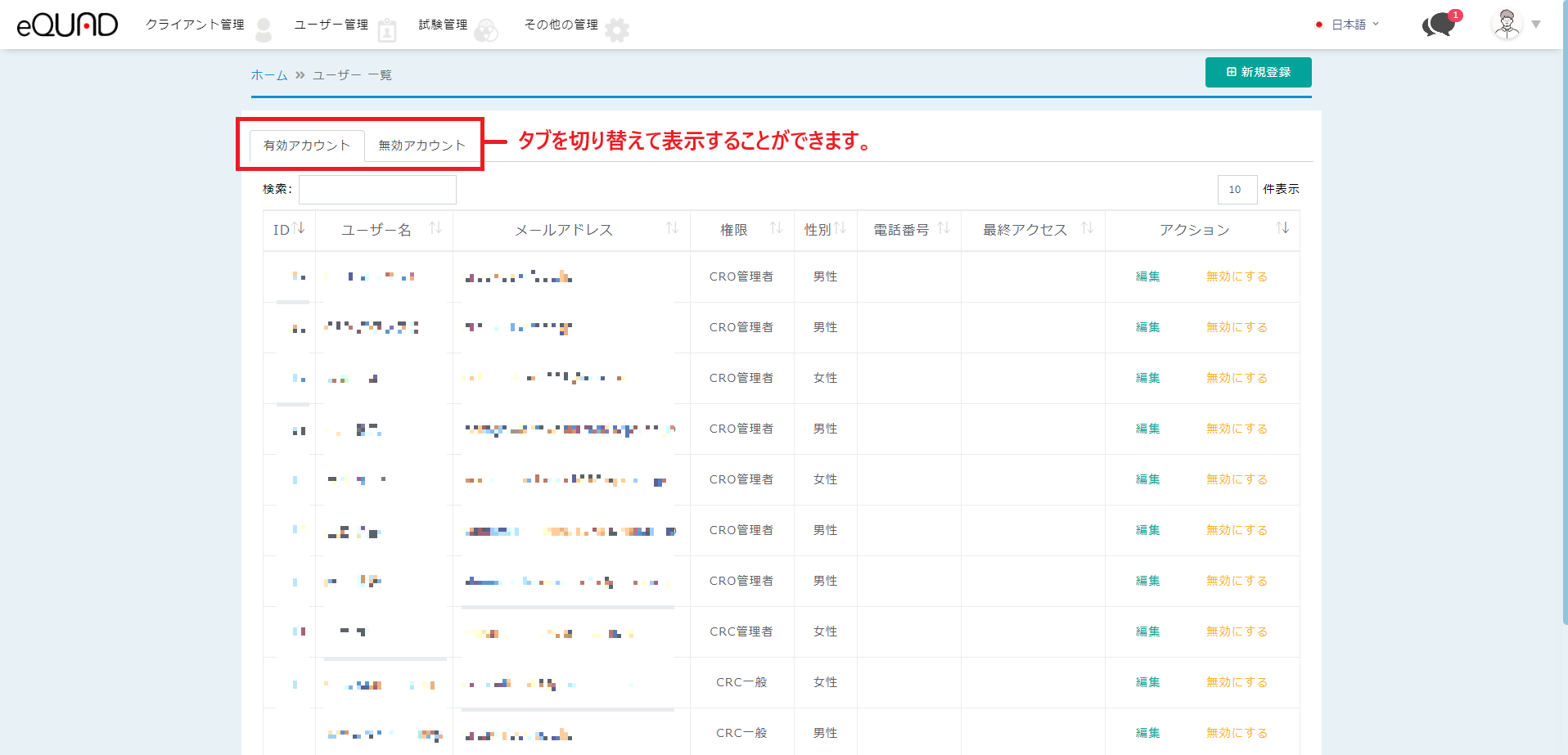The height and width of the screenshot is (755, 1568).
Task: Open the 試験管理 menu
Action: pos(443,25)
